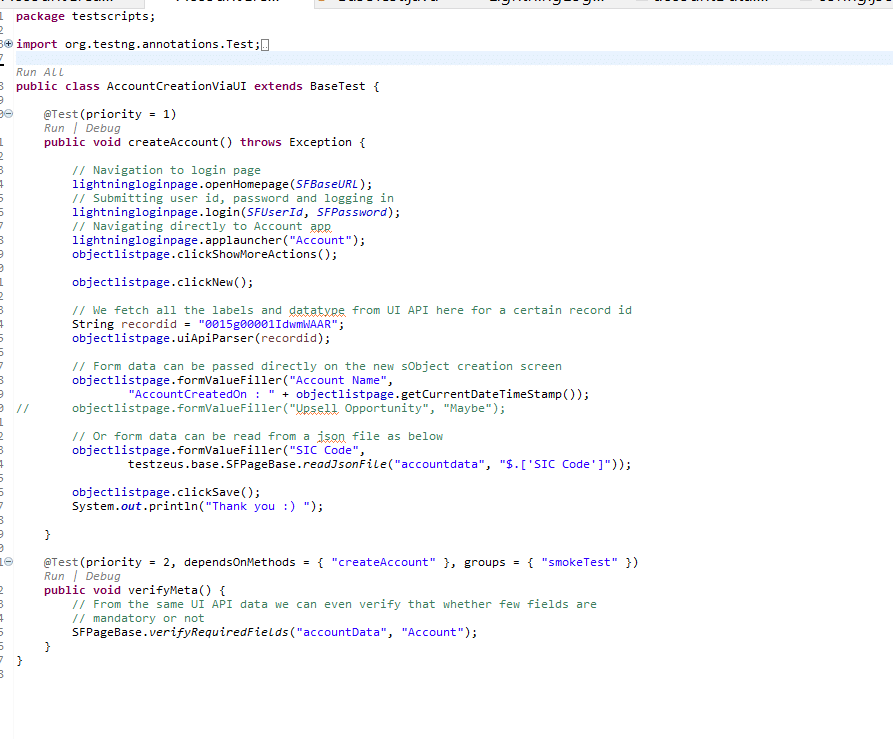
Task: Click 'uiApiParser(recordid)' call
Action: (250, 338)
